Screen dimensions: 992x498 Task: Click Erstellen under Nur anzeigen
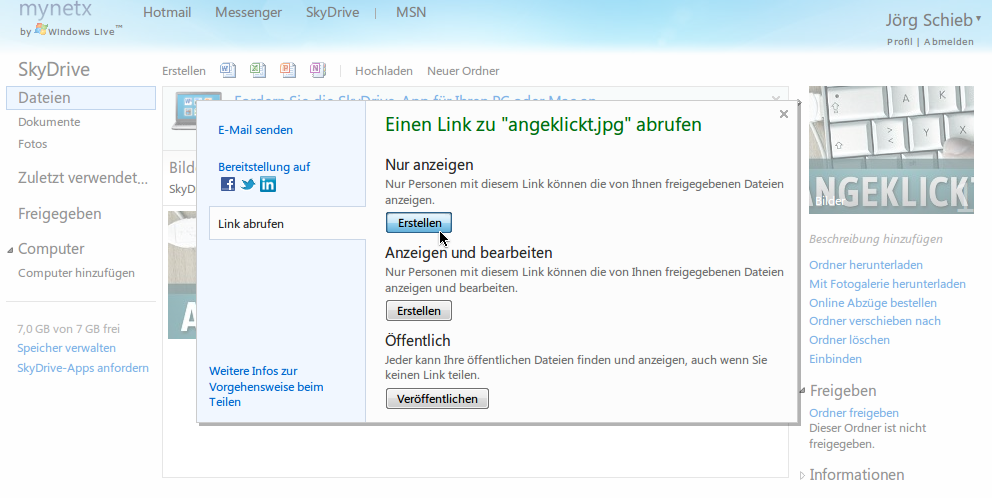click(x=419, y=223)
